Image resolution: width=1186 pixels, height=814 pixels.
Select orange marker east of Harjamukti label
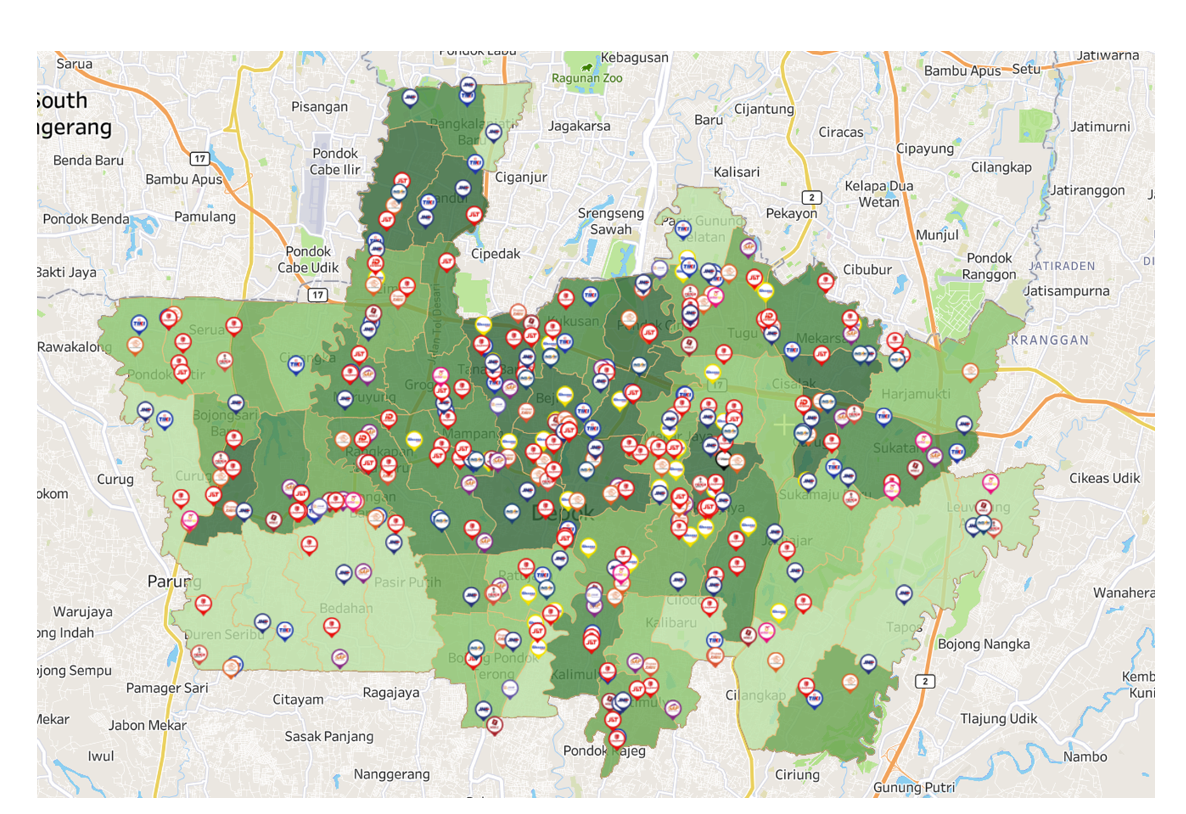[x=970, y=372]
